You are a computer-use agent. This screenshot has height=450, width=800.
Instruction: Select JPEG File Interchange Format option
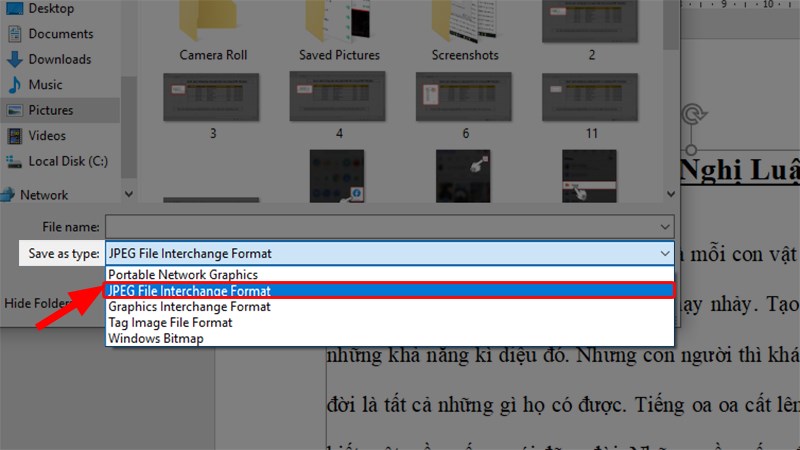pyautogui.click(x=390, y=291)
